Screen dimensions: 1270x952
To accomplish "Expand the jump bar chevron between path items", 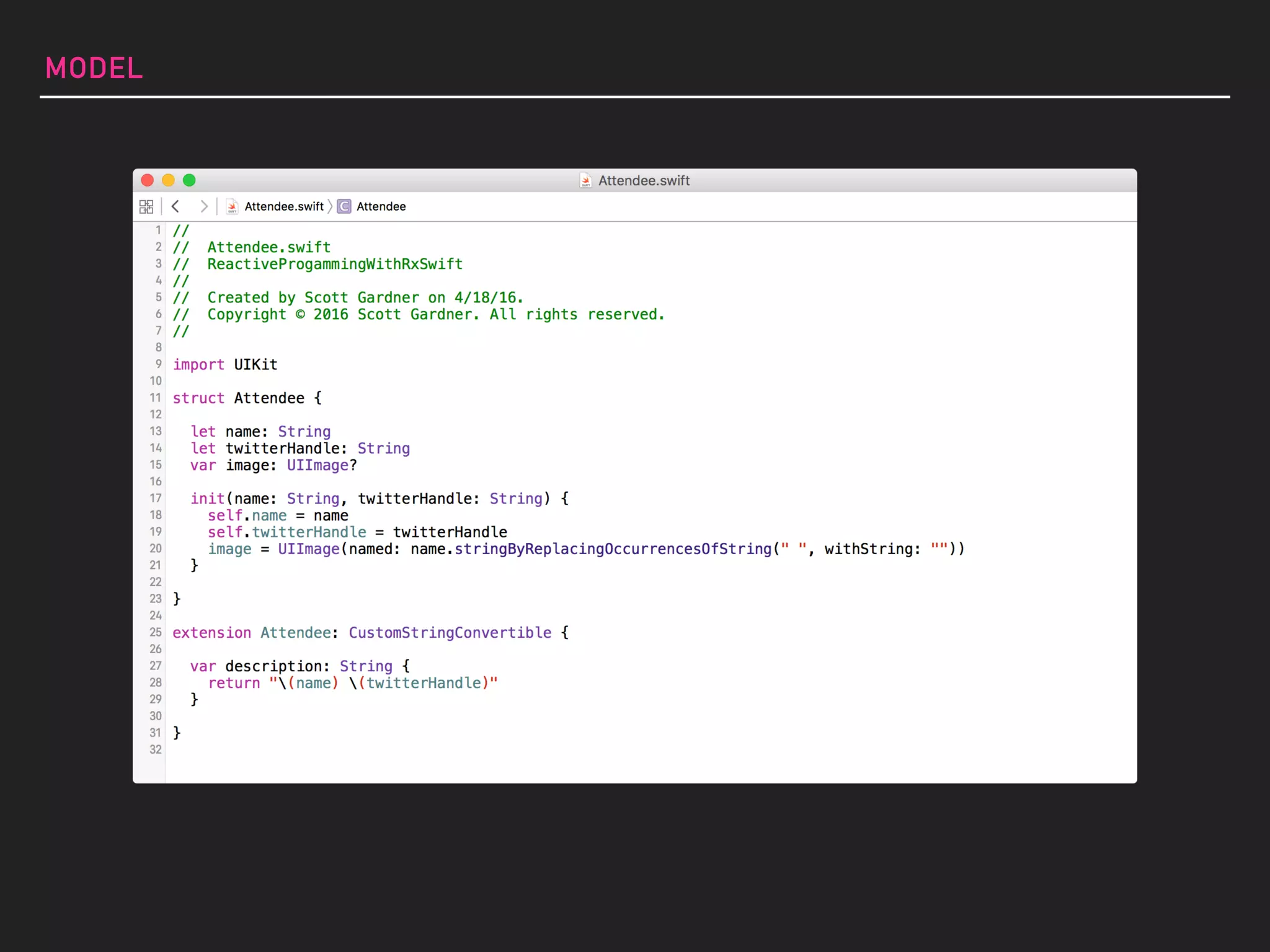I will pos(330,206).
